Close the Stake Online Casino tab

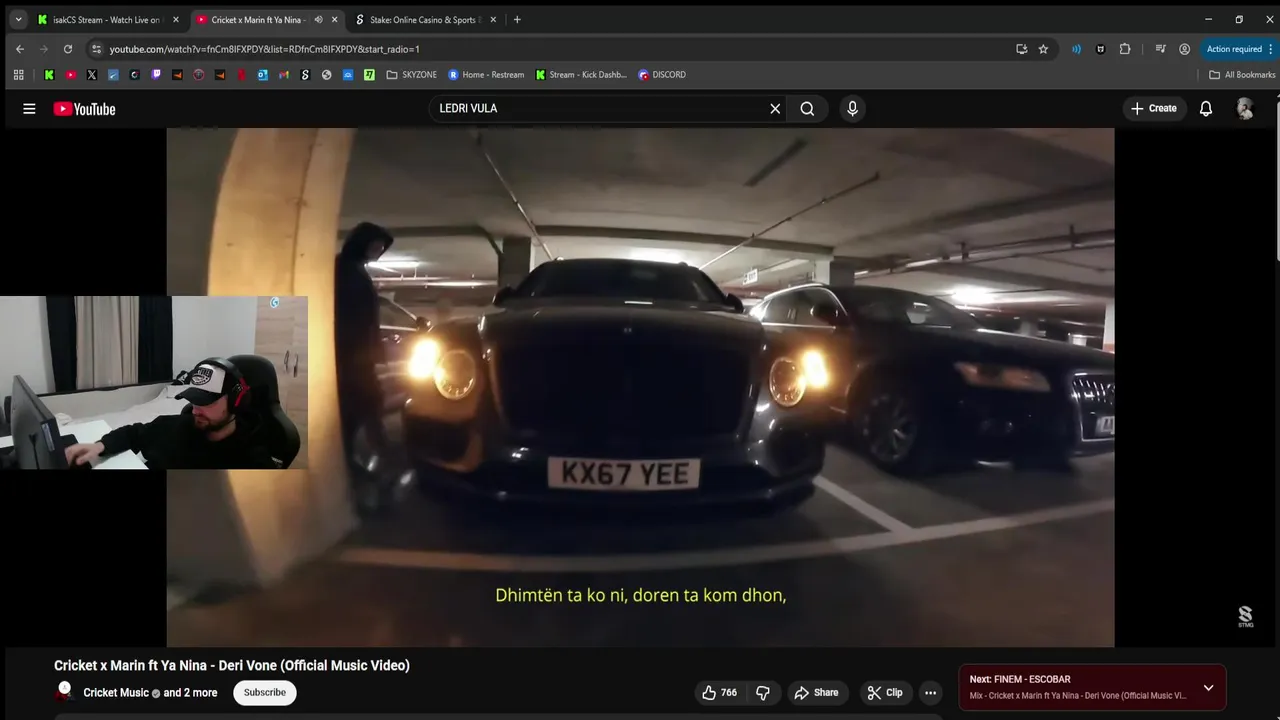click(x=492, y=20)
